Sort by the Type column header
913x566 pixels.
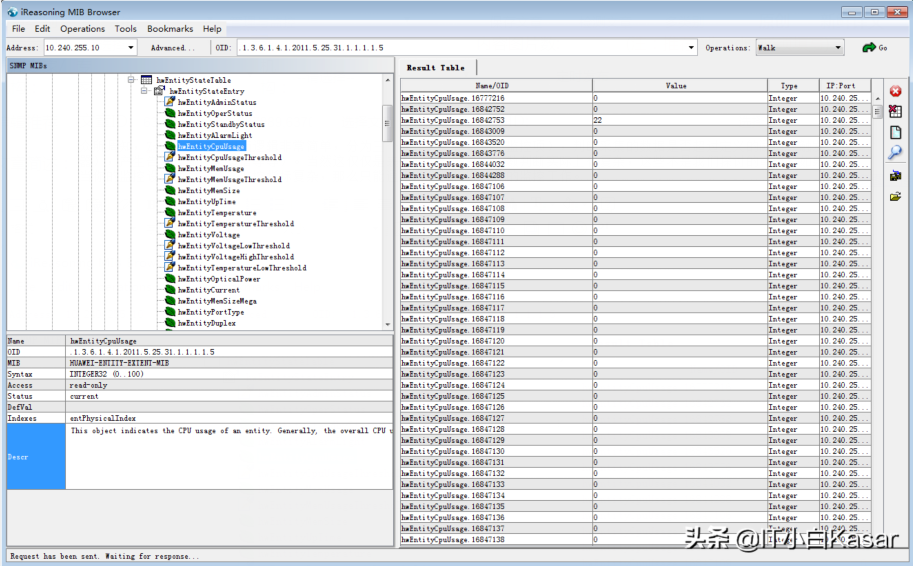coord(792,86)
